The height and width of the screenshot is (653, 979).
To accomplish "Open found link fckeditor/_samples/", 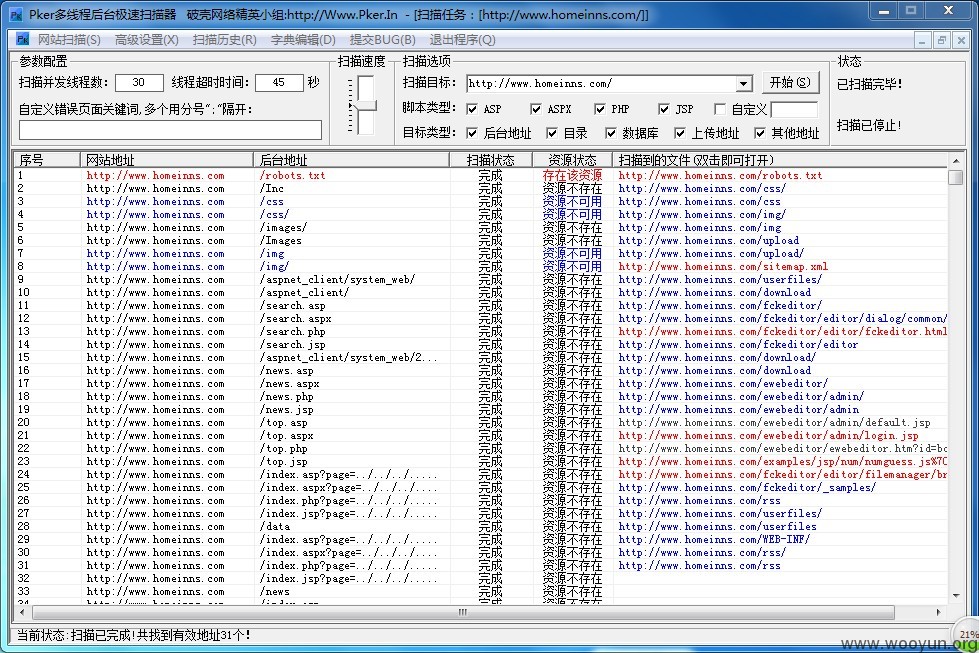I will click(x=747, y=488).
